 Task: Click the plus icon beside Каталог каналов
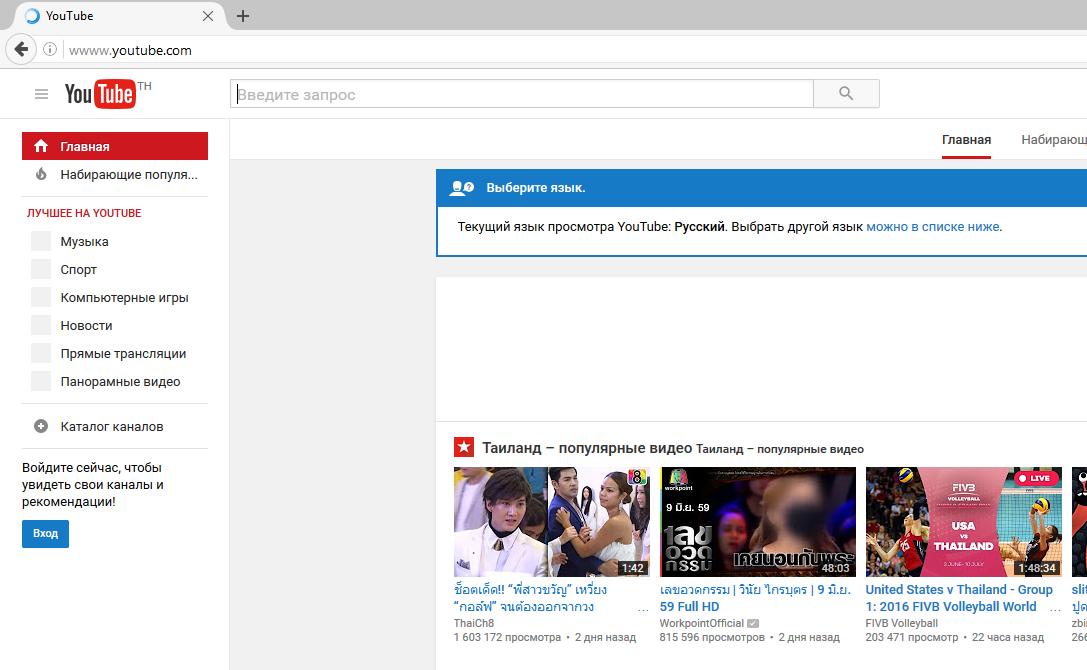pos(41,426)
